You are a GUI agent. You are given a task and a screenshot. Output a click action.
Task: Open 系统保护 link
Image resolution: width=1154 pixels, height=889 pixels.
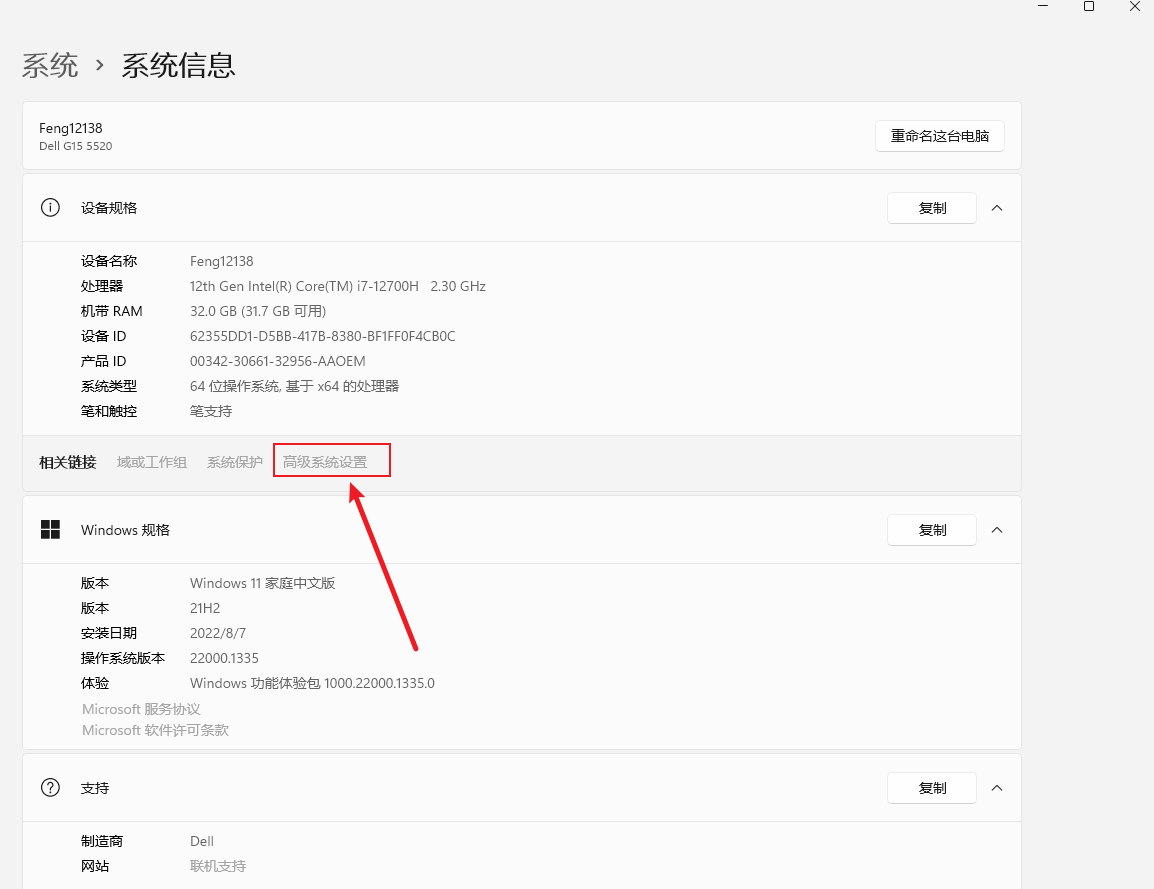[234, 462]
